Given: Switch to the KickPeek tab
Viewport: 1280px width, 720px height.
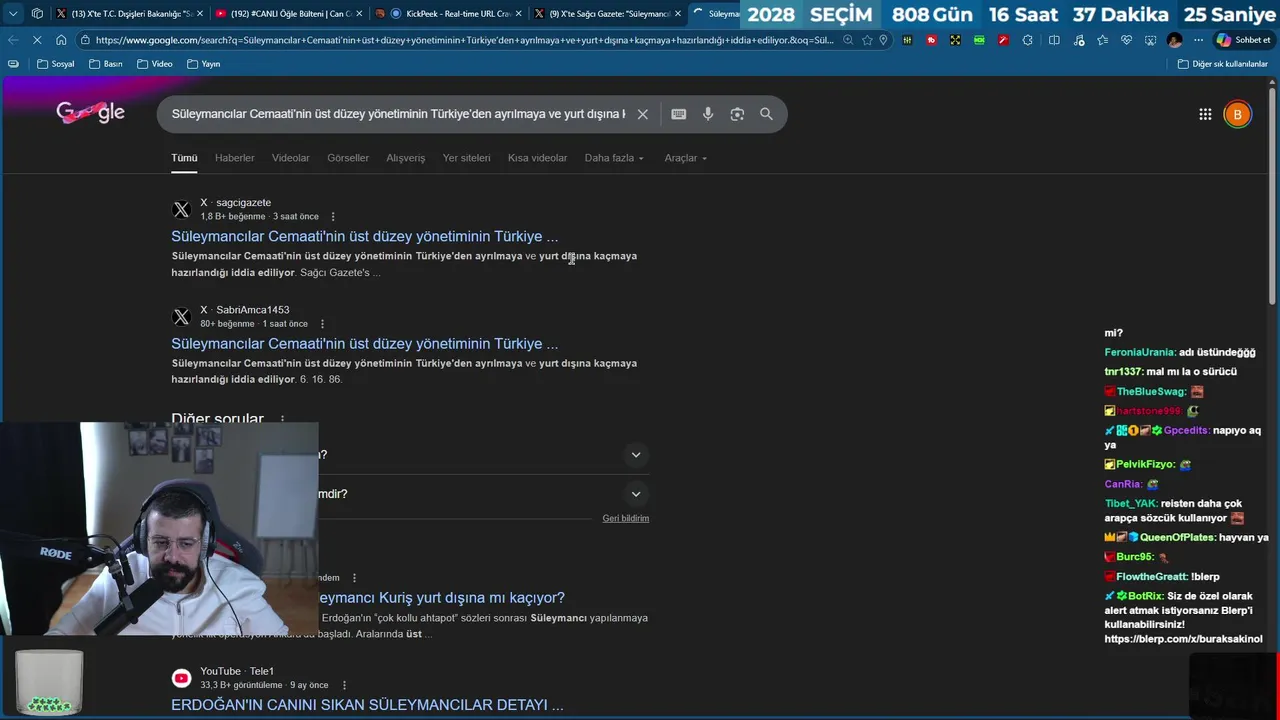Looking at the screenshot, I should tap(450, 14).
